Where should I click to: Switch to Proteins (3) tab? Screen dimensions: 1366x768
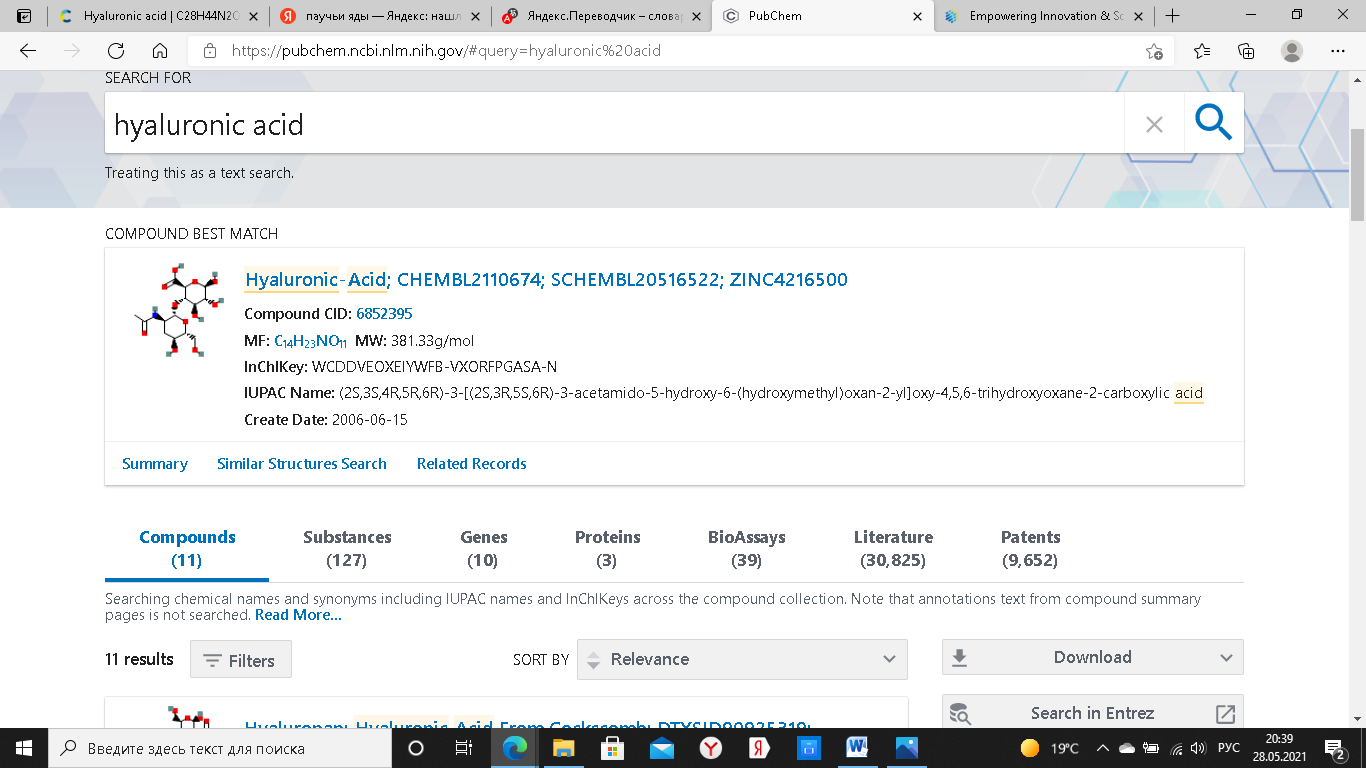(607, 548)
